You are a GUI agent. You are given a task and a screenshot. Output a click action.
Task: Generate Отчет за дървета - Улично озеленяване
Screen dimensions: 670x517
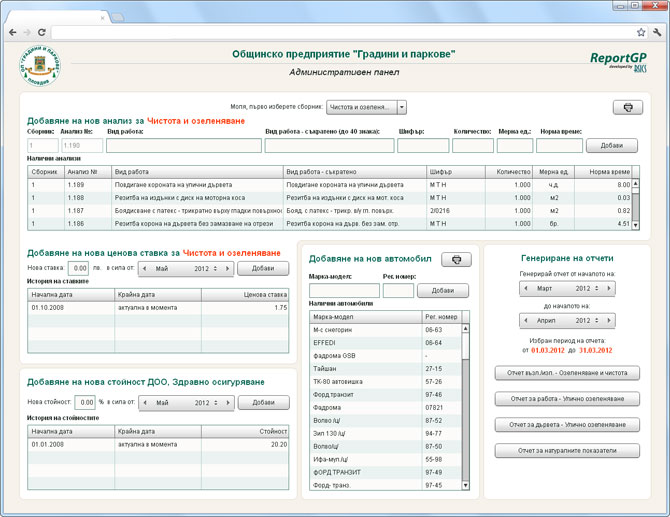tap(567, 425)
